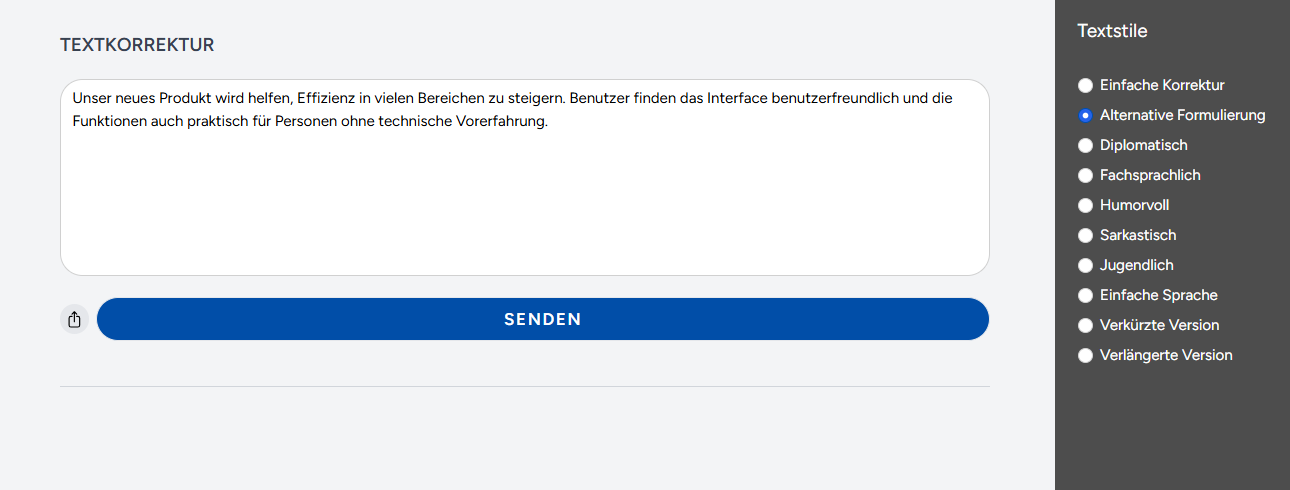Enable the Fachsprachlich text style
The image size is (1290, 490).
pos(1085,176)
